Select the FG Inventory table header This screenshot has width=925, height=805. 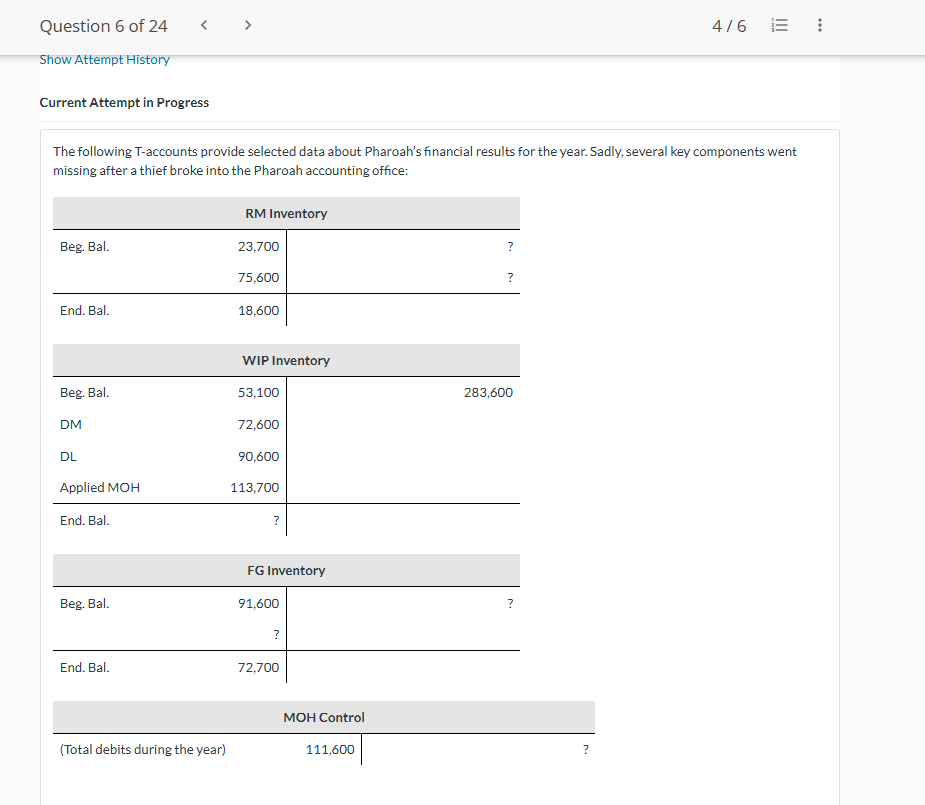[x=286, y=570]
